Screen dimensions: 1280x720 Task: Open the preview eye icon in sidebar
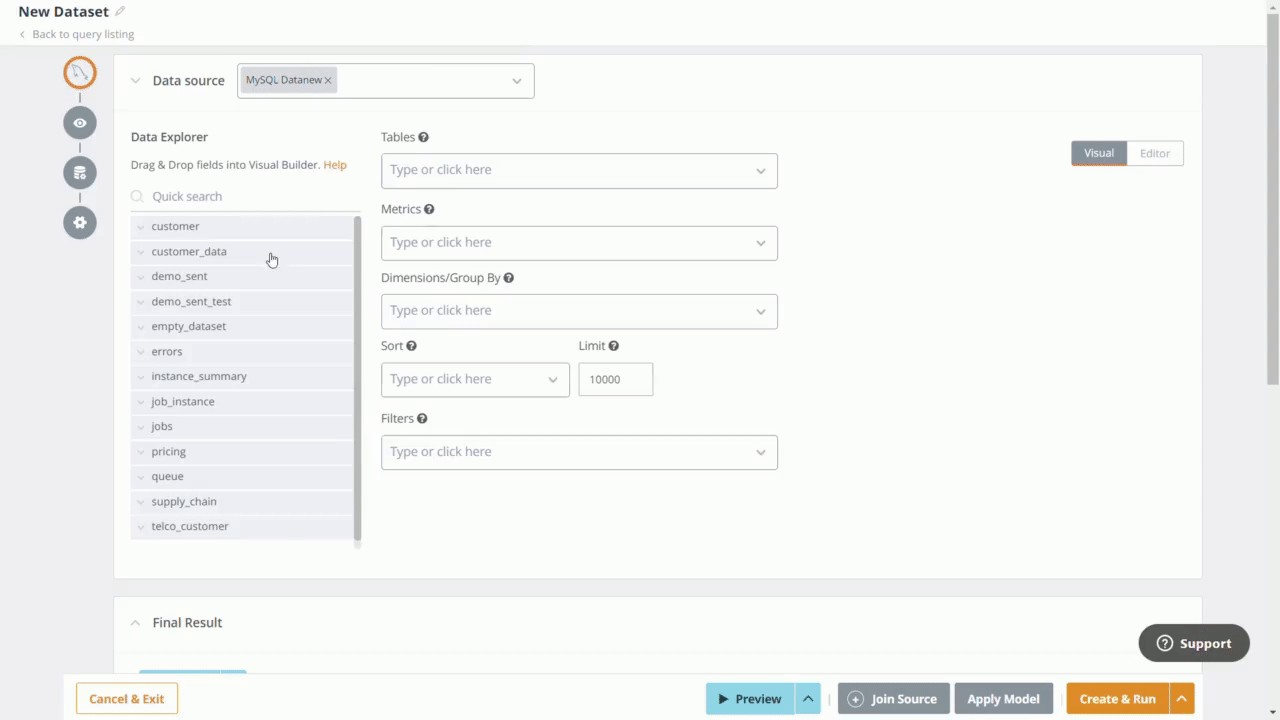click(79, 122)
